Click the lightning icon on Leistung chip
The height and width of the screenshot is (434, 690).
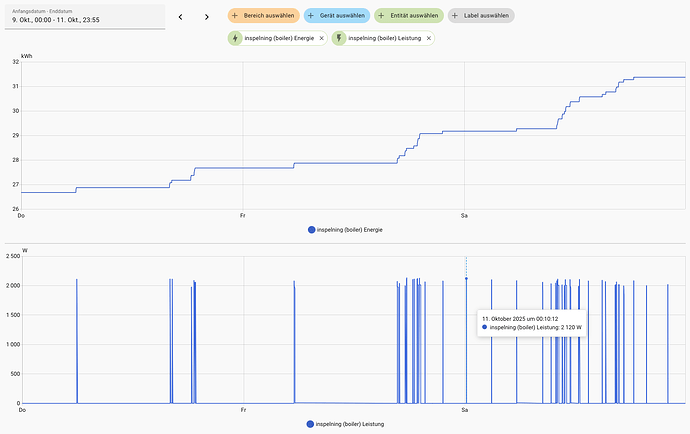click(340, 38)
